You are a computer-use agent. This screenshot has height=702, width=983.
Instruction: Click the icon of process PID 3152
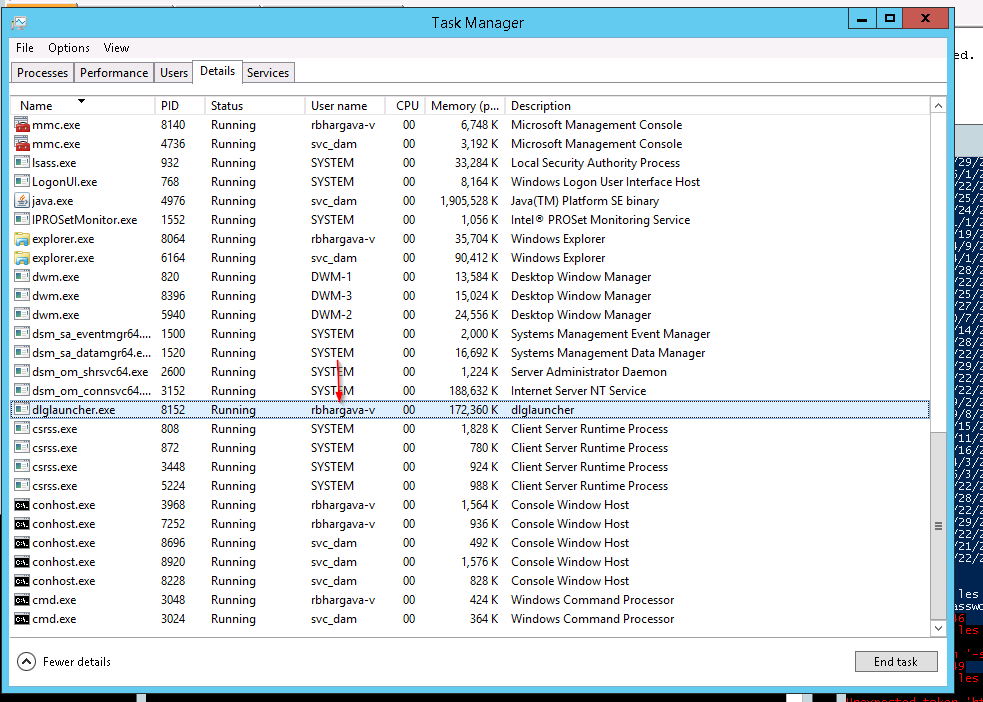click(22, 390)
